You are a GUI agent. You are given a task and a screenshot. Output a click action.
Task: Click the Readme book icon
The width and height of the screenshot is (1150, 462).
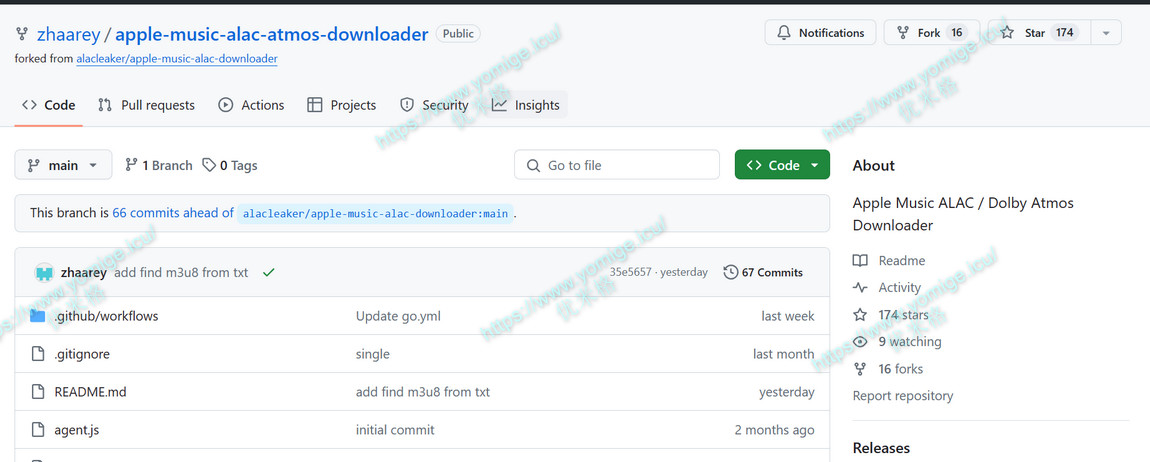860,261
